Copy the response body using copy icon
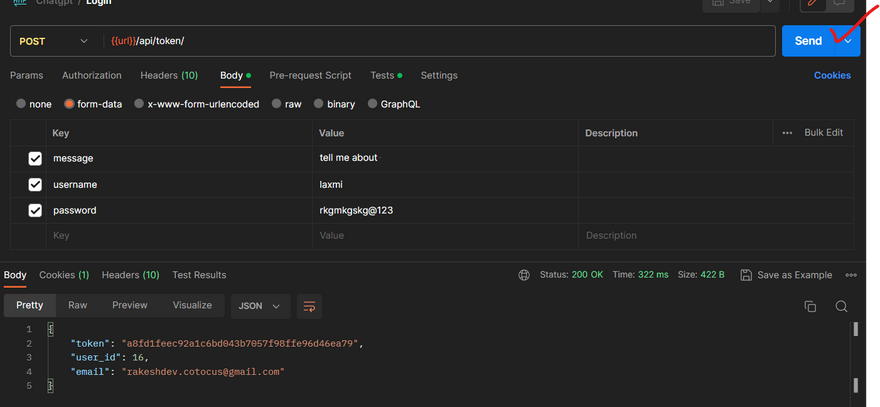The height and width of the screenshot is (407, 880). pyautogui.click(x=810, y=306)
